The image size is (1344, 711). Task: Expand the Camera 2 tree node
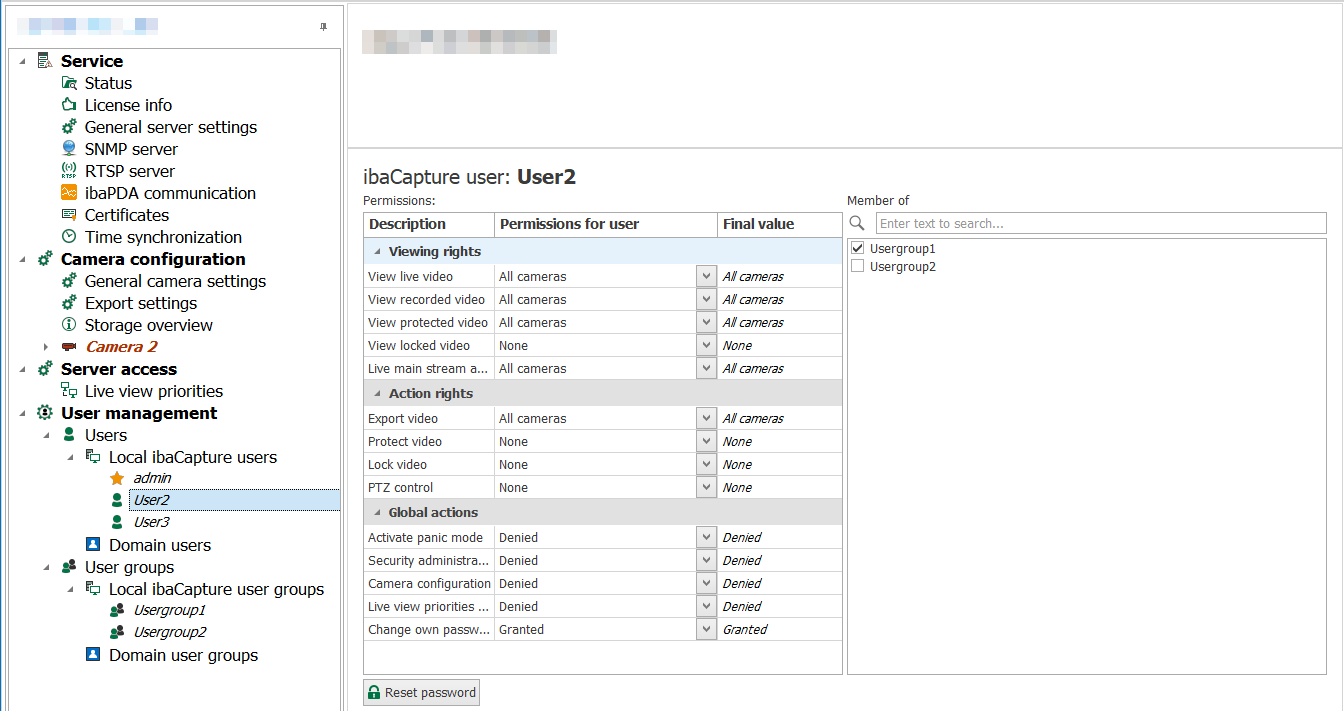[46, 347]
